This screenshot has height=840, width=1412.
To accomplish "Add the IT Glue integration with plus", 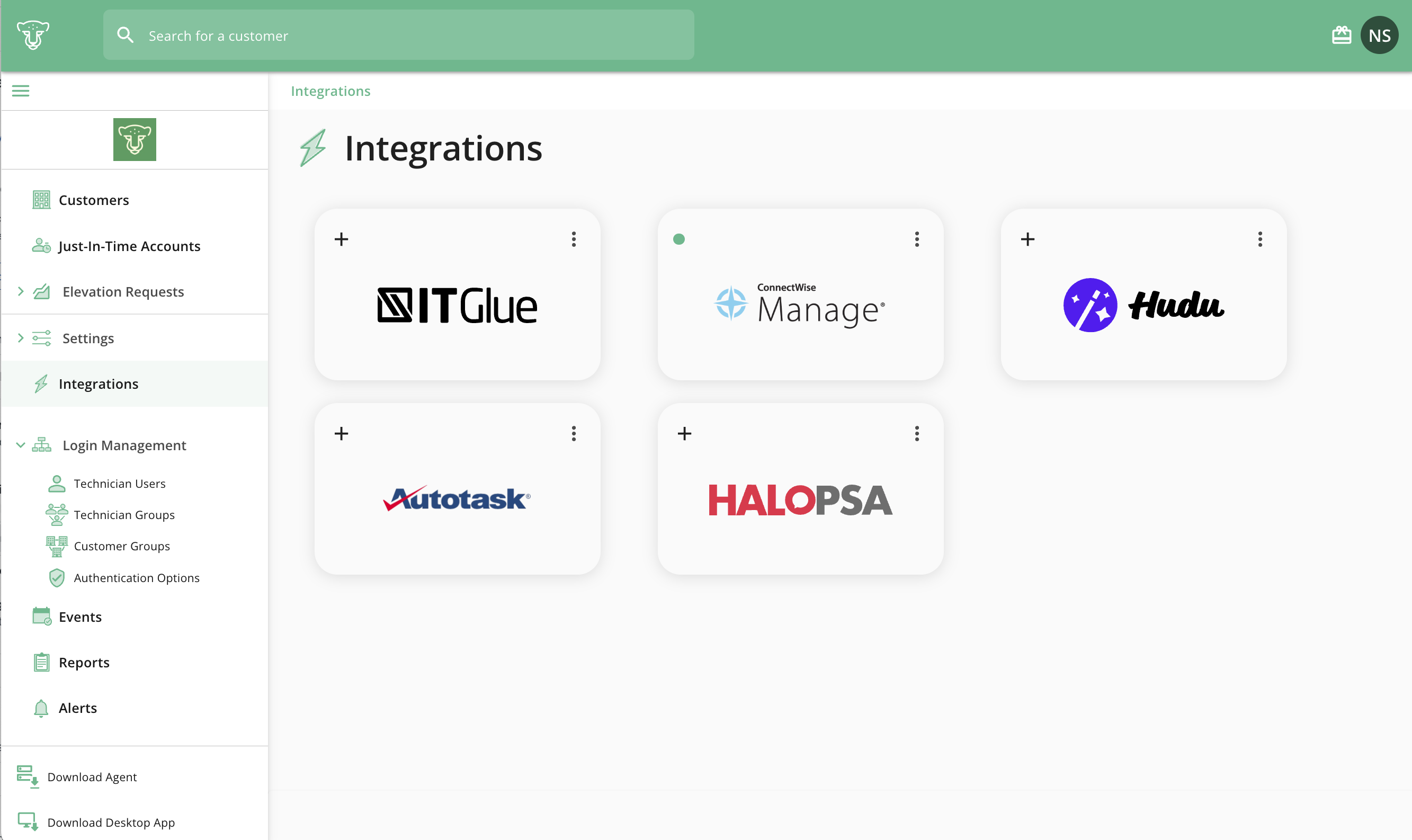I will click(341, 239).
